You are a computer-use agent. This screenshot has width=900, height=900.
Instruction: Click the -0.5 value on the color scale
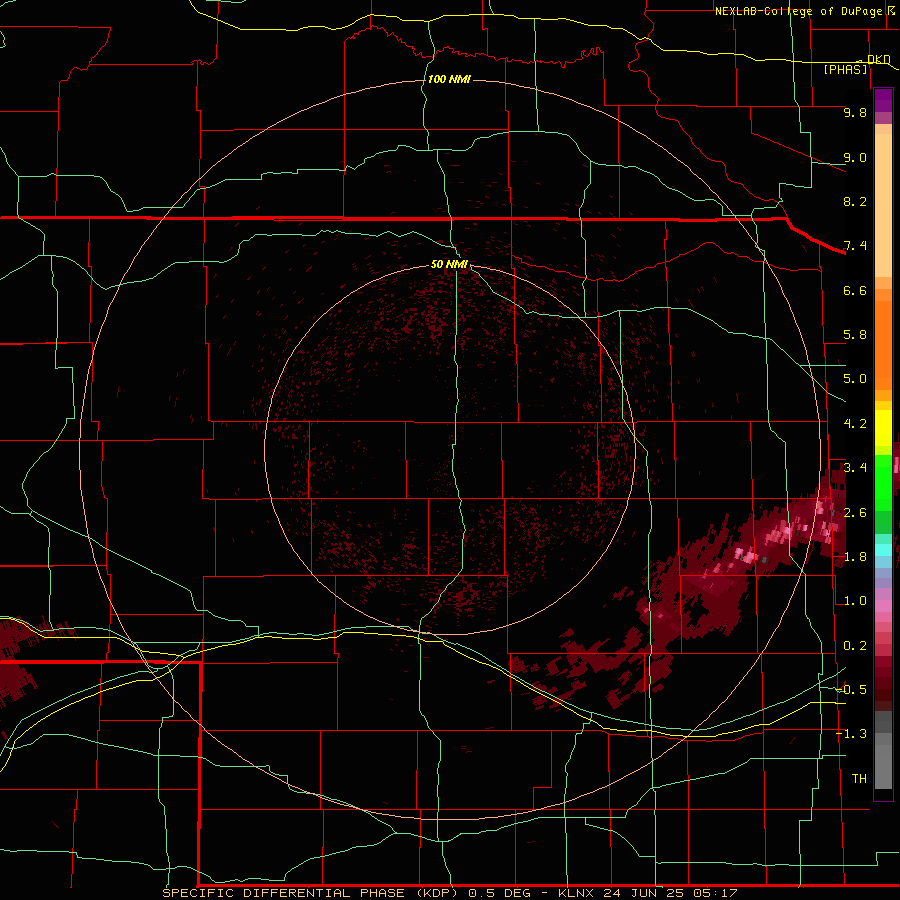852,690
